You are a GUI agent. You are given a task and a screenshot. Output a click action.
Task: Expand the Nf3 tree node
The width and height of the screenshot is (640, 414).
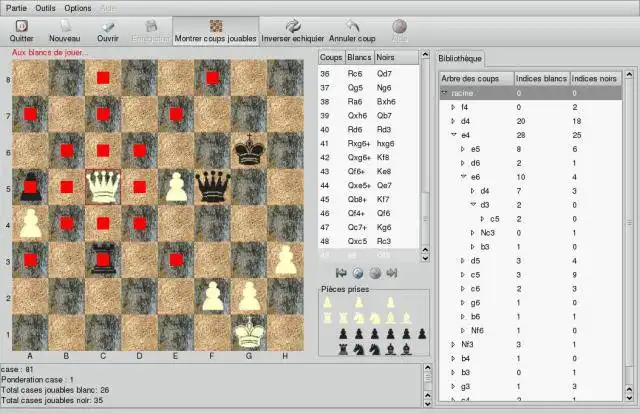453,345
